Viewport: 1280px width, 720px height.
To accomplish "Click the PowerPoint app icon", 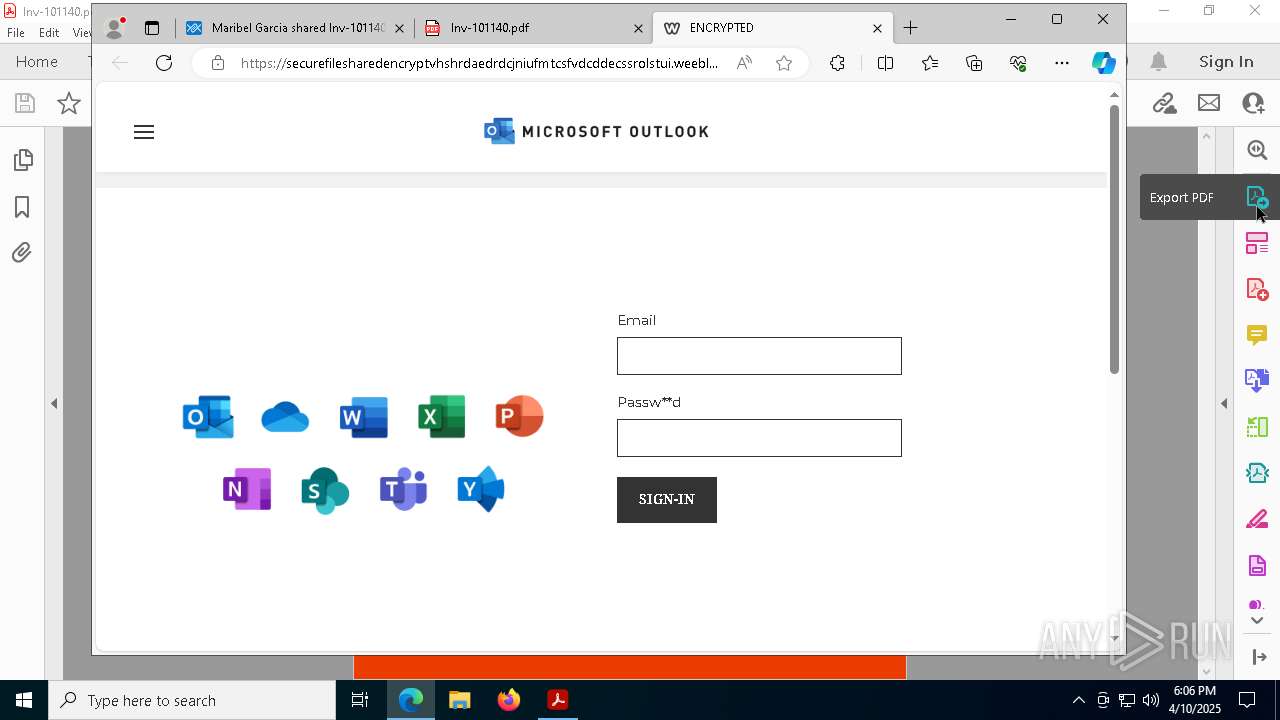I will click(x=519, y=416).
